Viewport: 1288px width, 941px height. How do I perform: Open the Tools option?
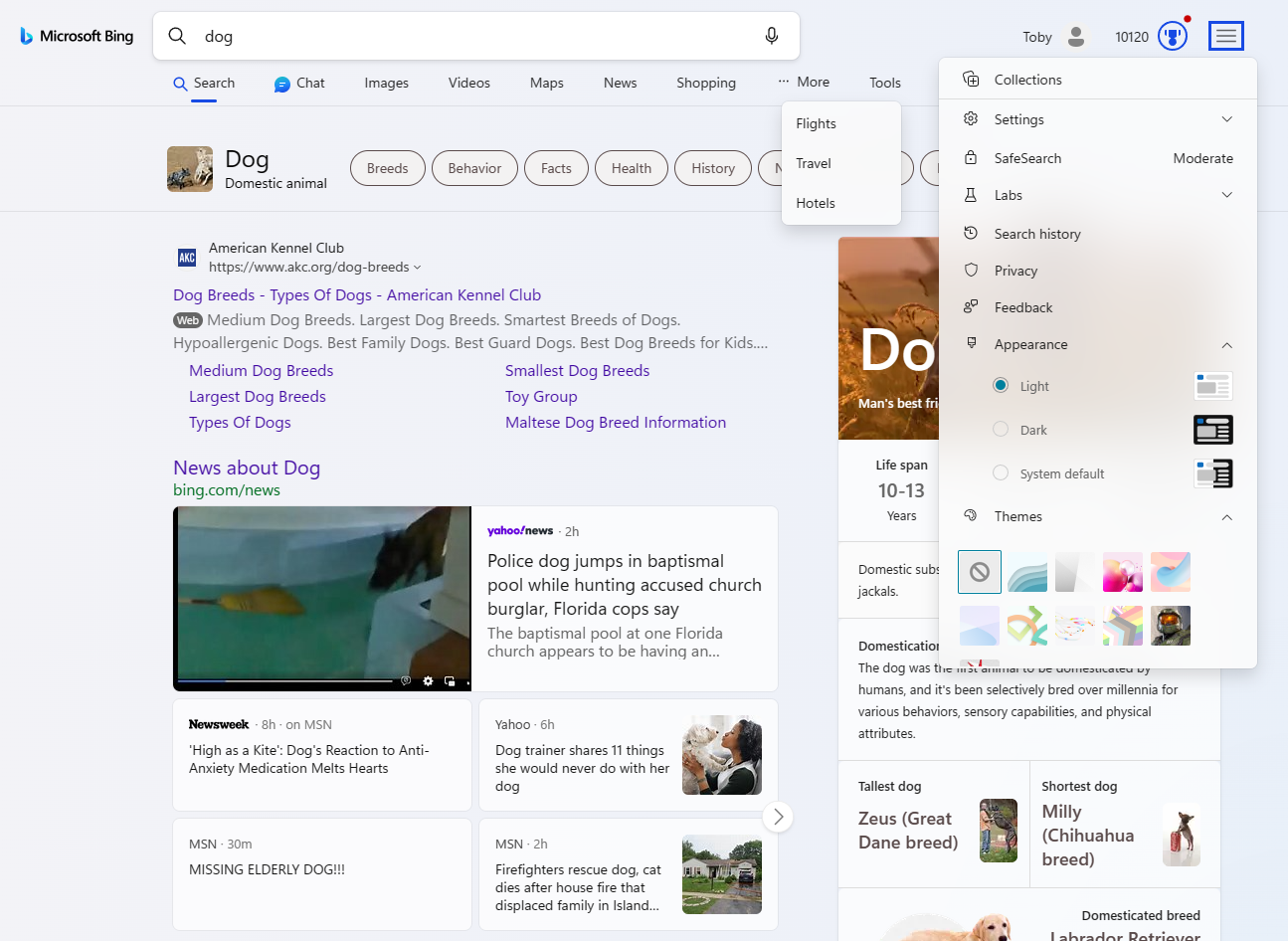click(x=885, y=84)
